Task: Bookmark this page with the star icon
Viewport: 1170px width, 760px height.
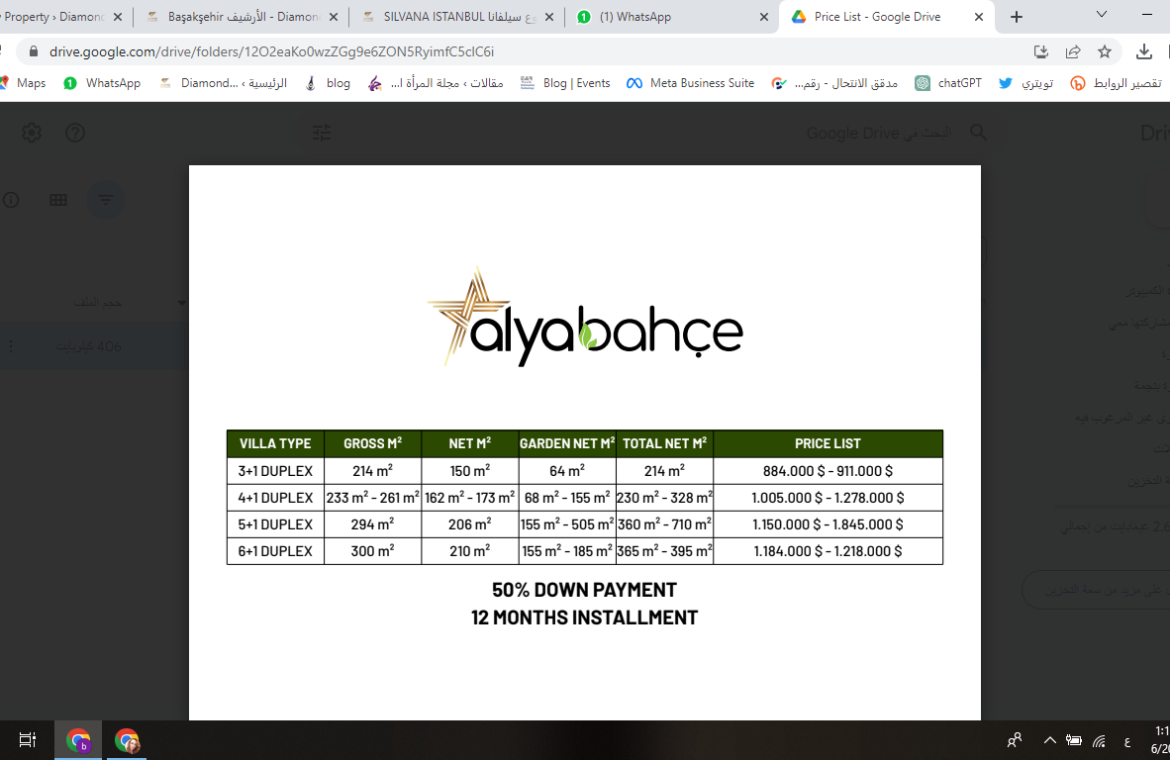Action: point(1104,51)
